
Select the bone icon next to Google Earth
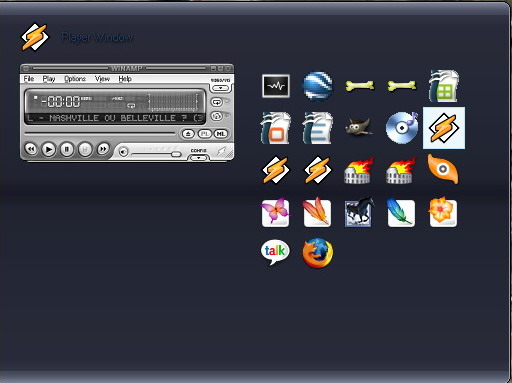click(x=359, y=86)
